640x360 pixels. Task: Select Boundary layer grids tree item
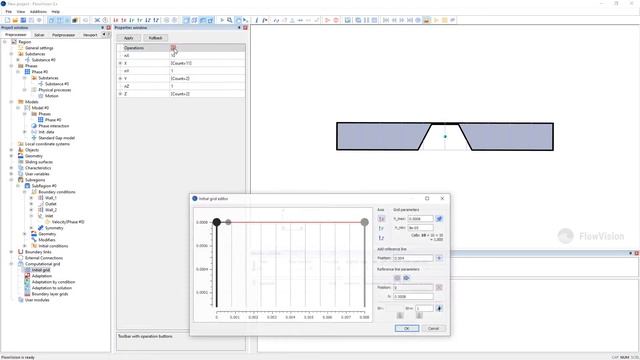click(50, 294)
